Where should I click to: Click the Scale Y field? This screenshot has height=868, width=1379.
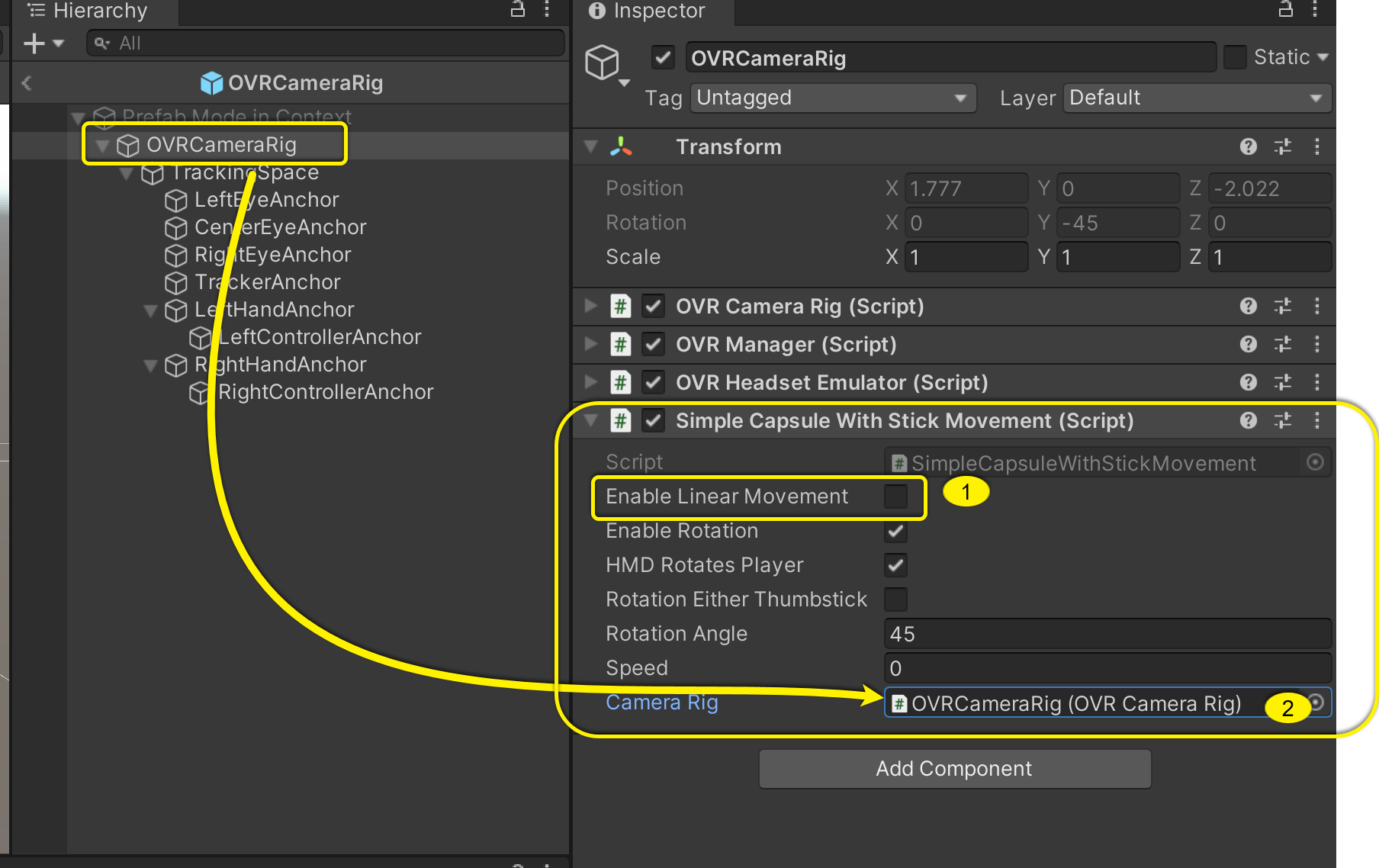(1117, 257)
